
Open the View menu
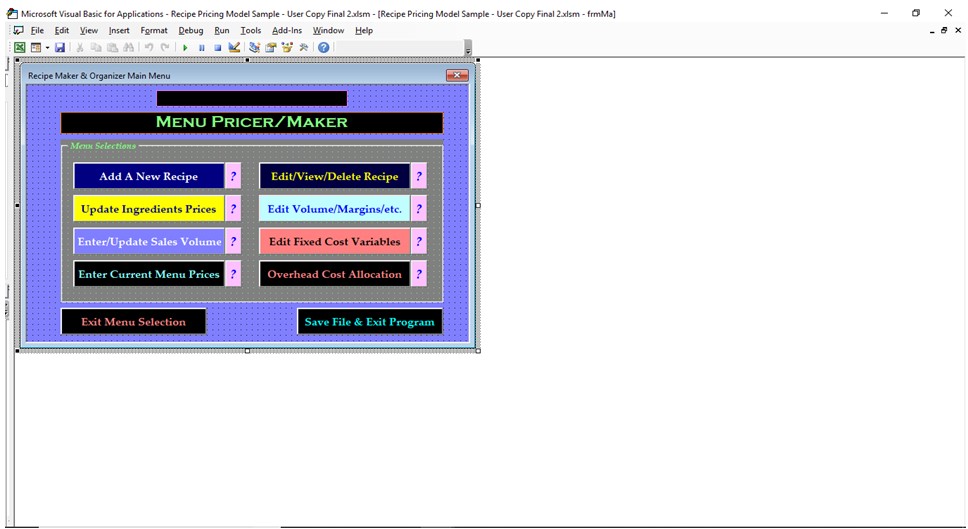89,30
